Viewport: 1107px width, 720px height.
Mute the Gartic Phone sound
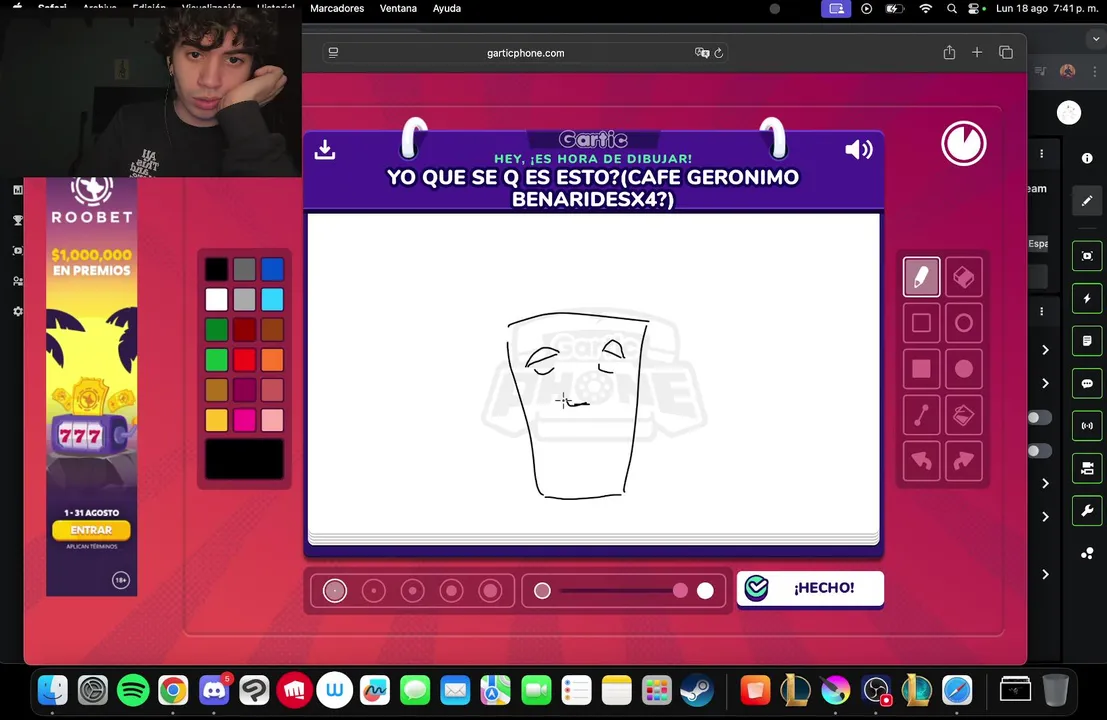click(858, 150)
